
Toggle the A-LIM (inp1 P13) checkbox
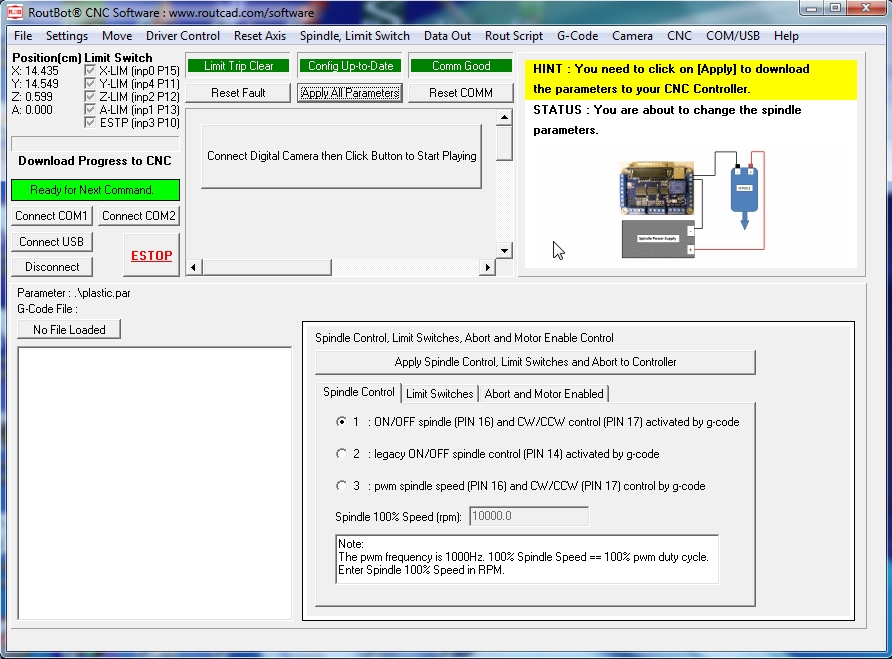[x=89, y=109]
